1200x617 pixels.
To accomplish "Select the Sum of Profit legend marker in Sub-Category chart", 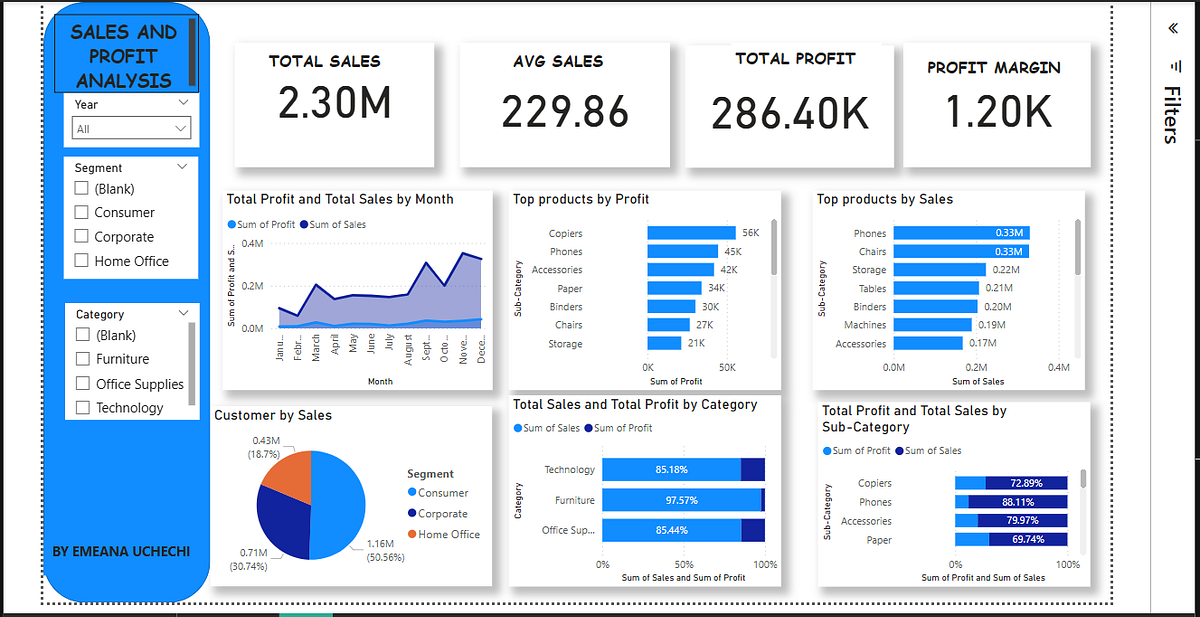I will [828, 450].
